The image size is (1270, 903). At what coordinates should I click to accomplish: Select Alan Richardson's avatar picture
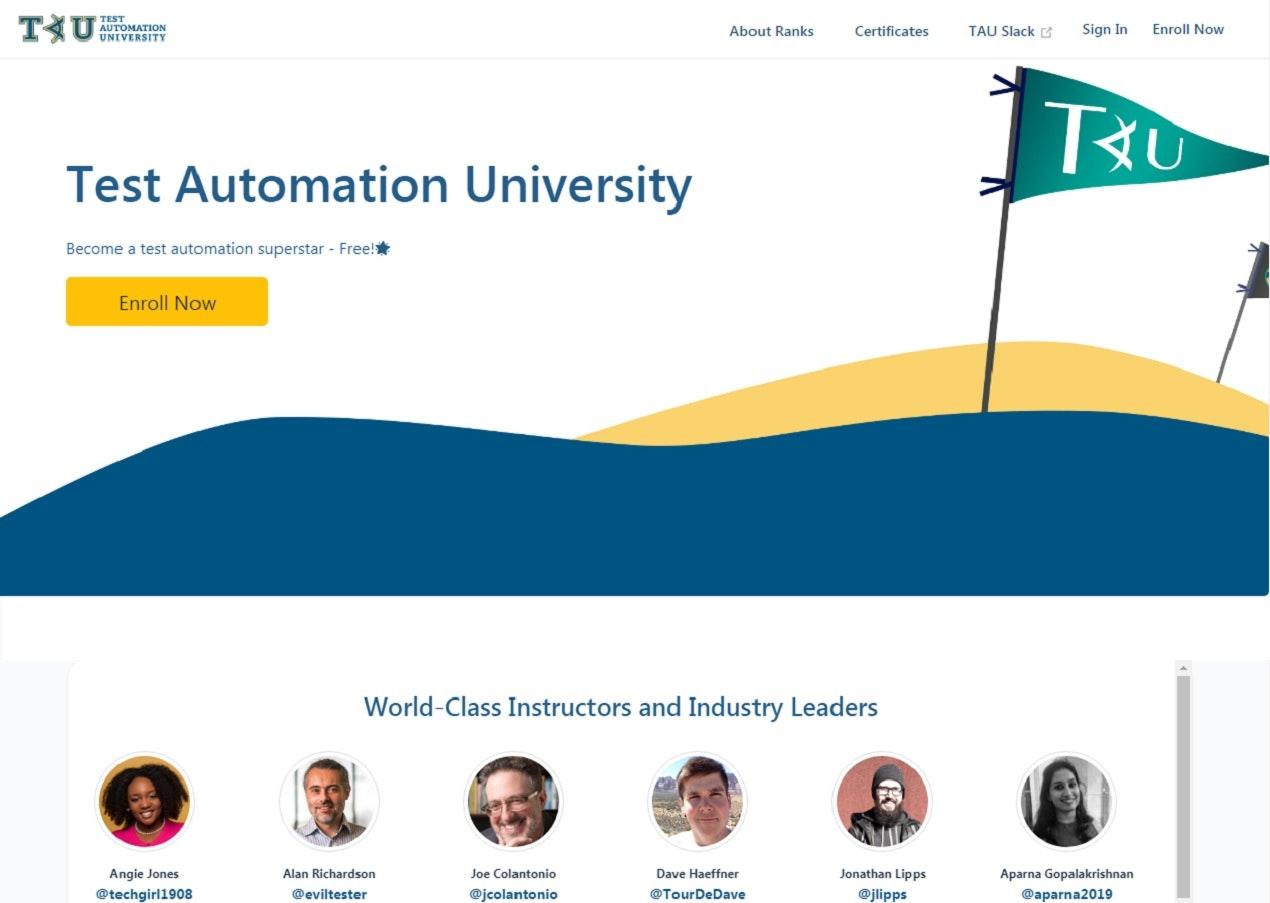click(x=329, y=801)
